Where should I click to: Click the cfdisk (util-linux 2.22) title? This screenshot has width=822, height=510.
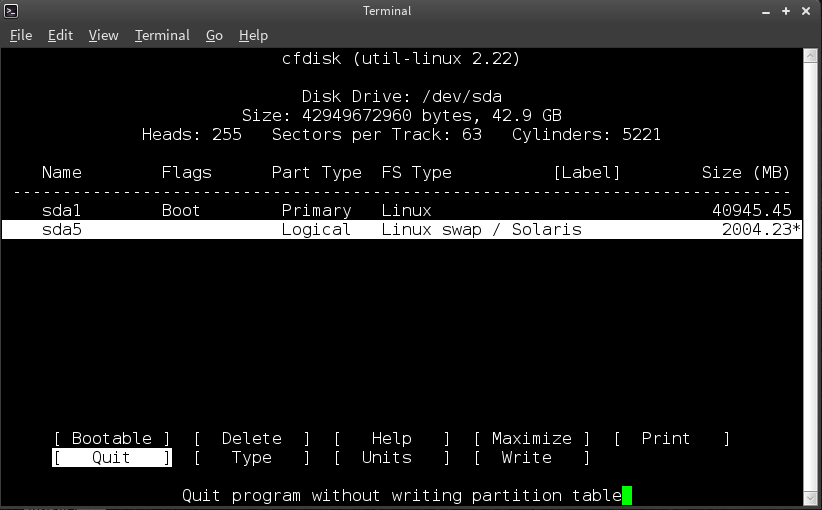coord(401,58)
